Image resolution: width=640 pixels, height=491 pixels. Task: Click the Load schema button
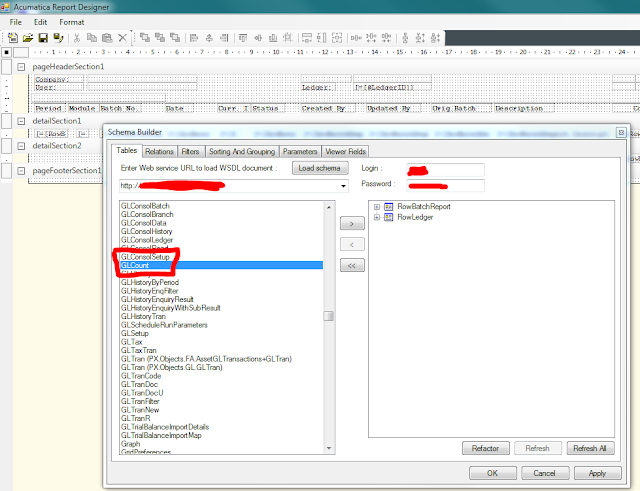tap(320, 168)
